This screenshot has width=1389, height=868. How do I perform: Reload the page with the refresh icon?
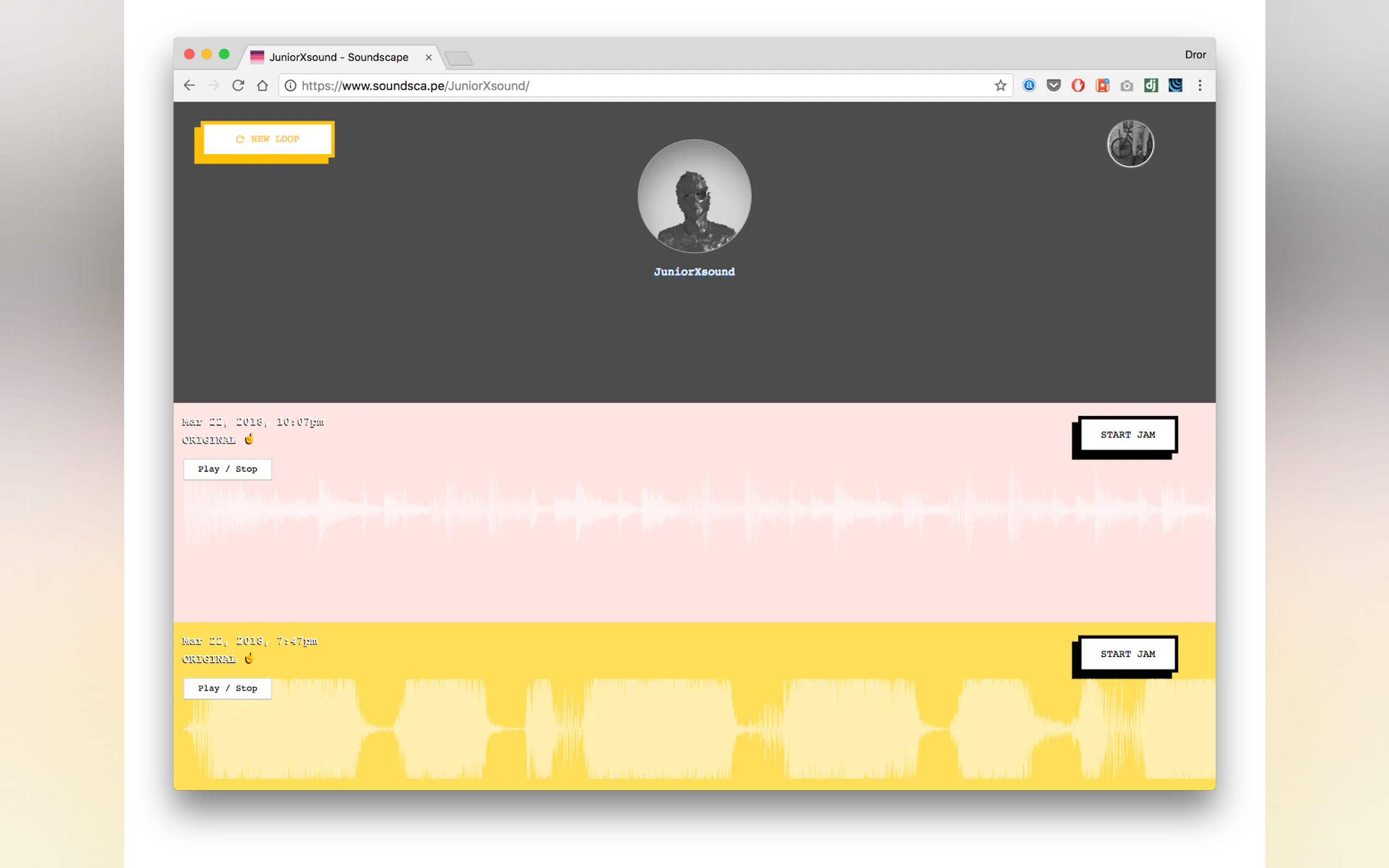pyautogui.click(x=238, y=85)
